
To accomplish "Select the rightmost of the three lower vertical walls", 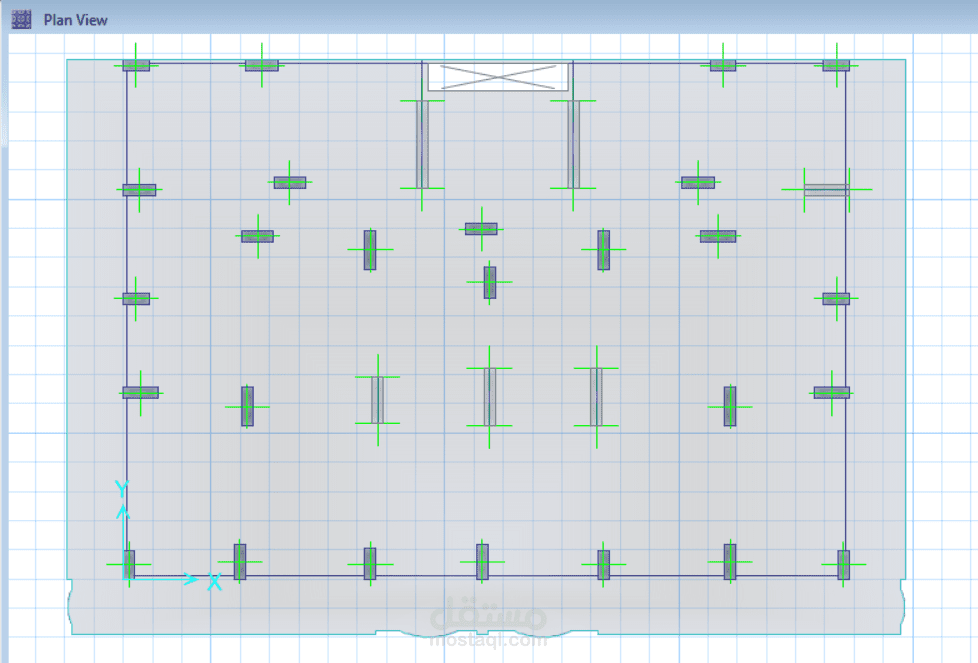I will click(596, 397).
